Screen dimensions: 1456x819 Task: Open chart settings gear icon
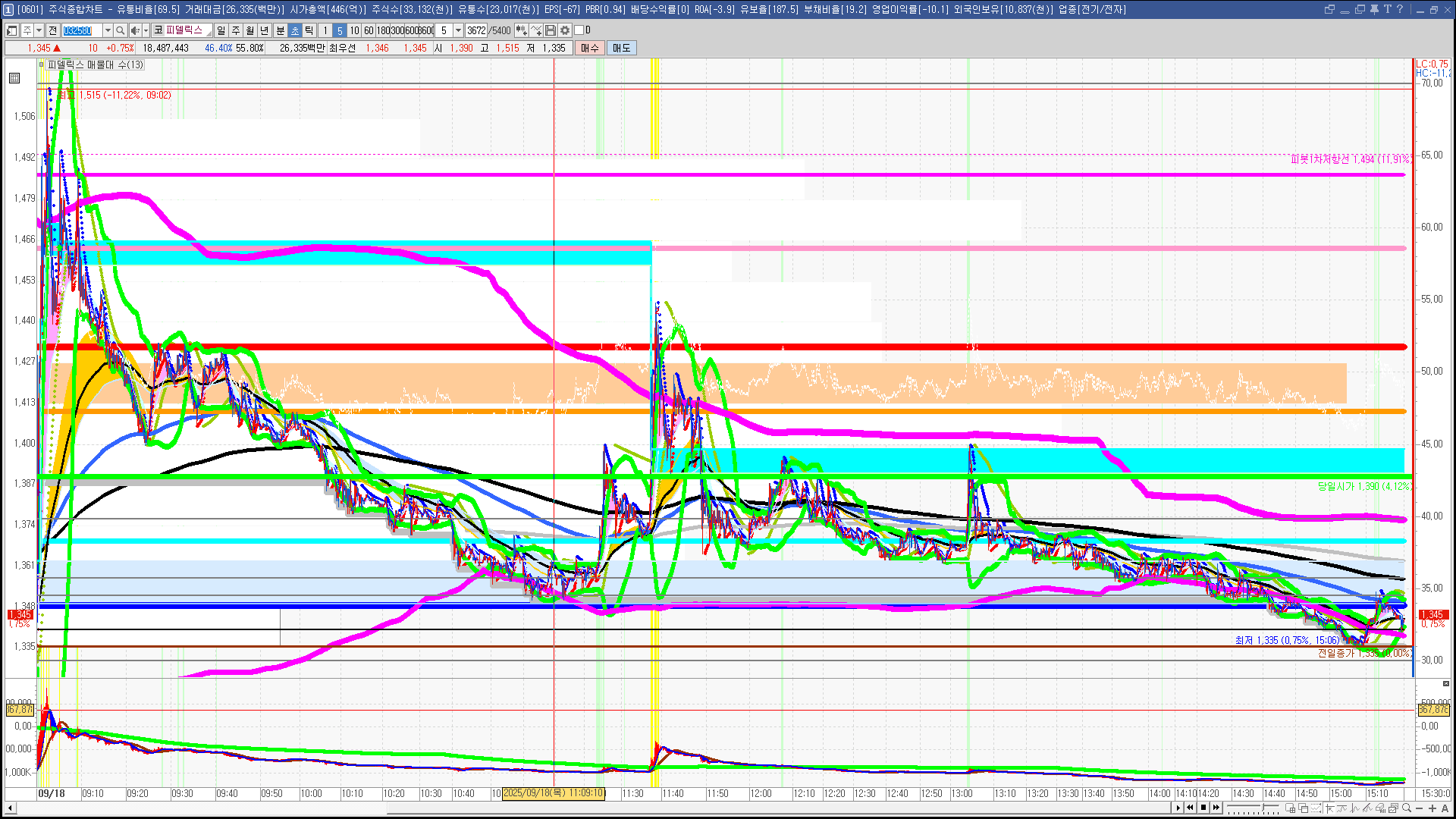(x=565, y=30)
